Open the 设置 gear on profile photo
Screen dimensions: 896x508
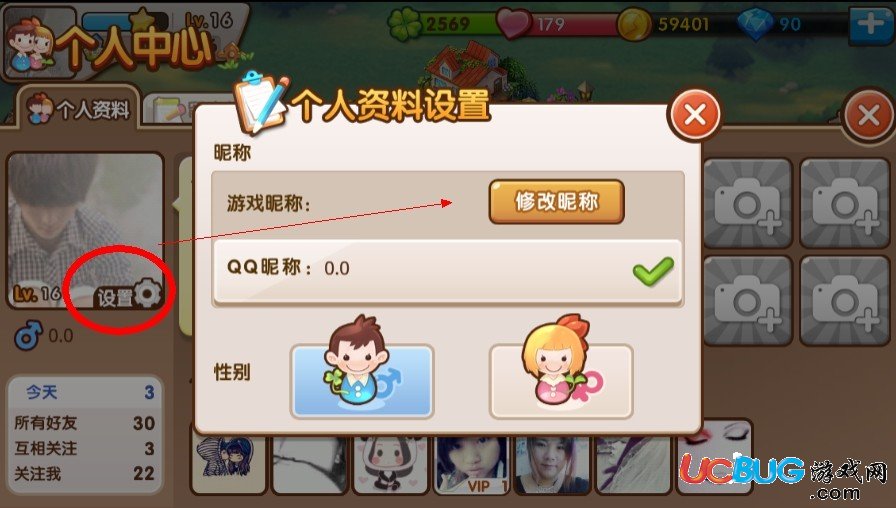click(129, 295)
